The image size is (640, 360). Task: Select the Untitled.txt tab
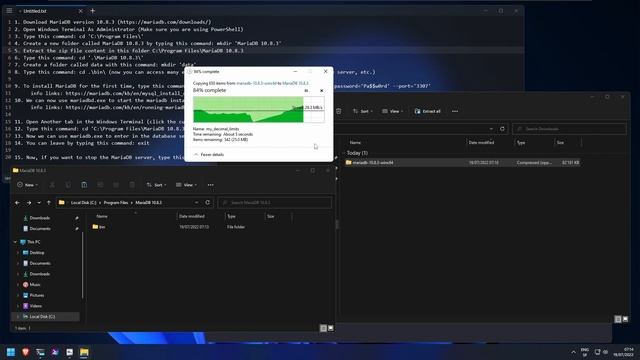(x=50, y=11)
